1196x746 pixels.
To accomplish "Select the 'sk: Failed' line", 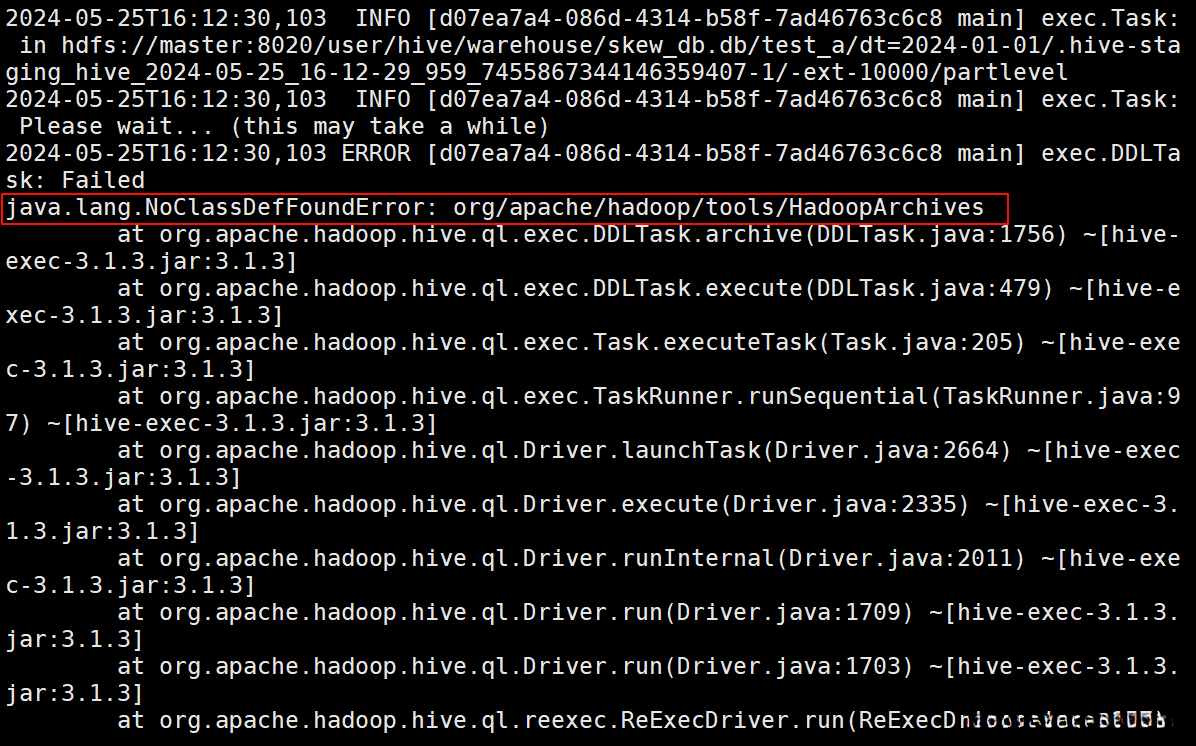I will click(76, 181).
